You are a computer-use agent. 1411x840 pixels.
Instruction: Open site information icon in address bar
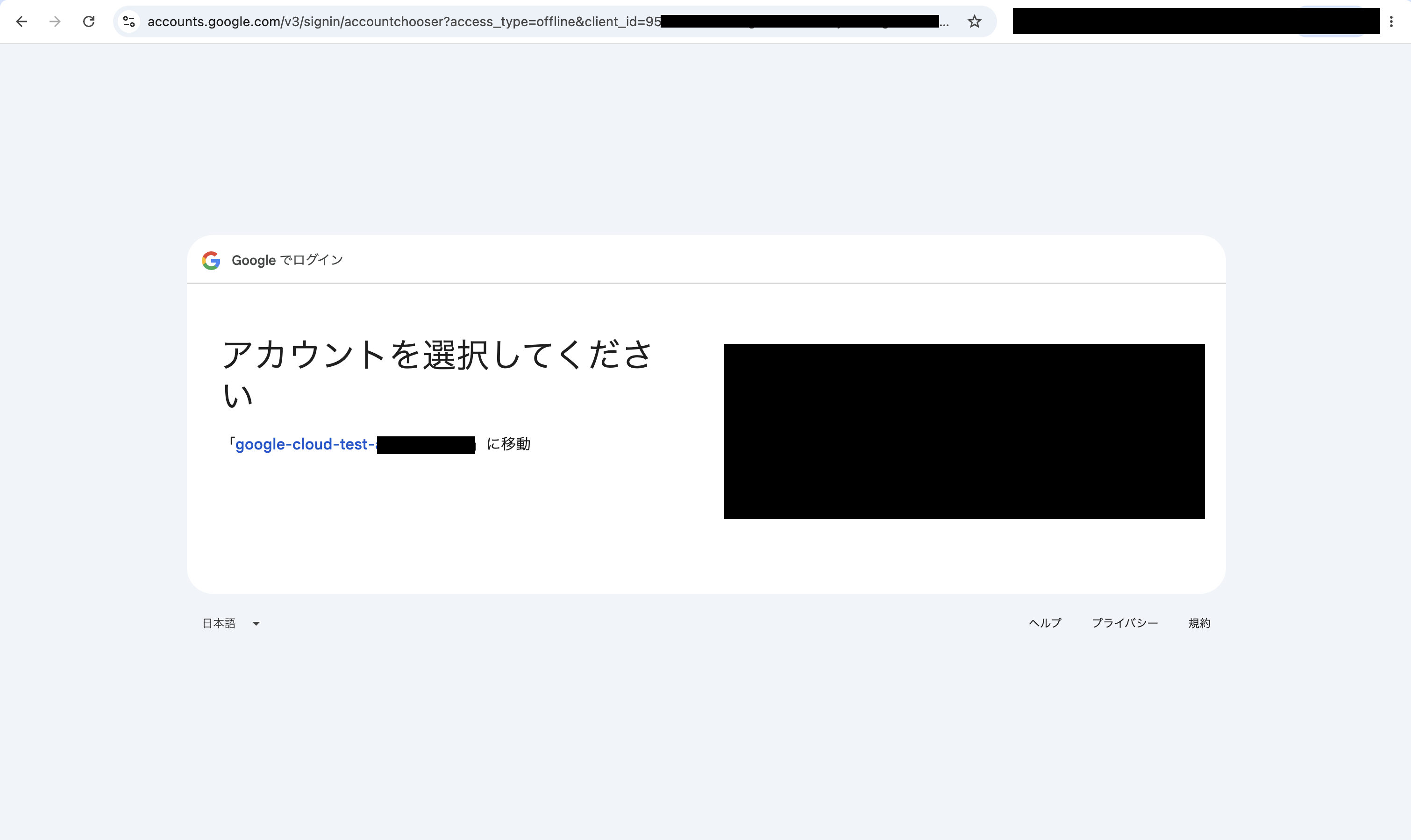(129, 21)
